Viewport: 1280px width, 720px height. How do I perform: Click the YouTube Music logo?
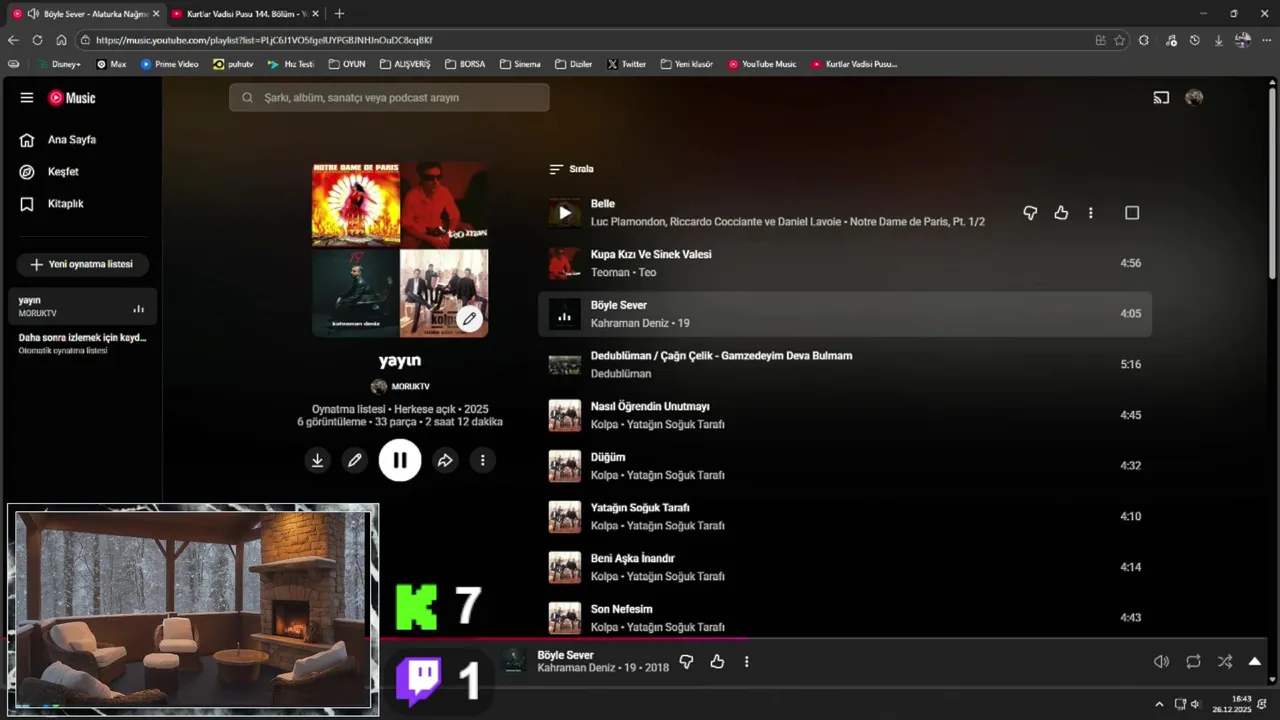point(72,98)
